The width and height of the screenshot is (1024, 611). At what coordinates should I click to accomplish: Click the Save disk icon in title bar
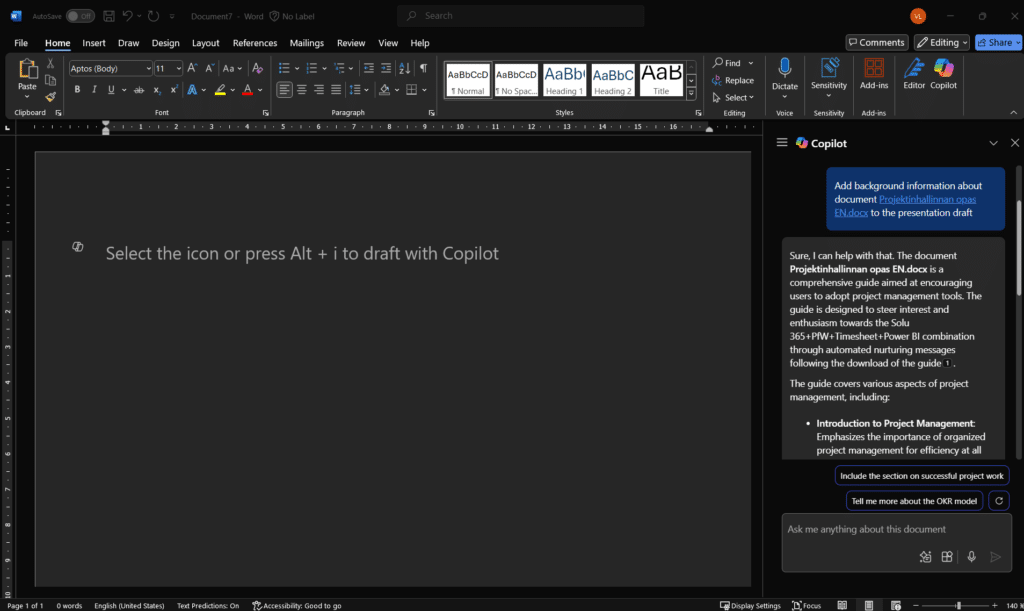click(x=109, y=16)
